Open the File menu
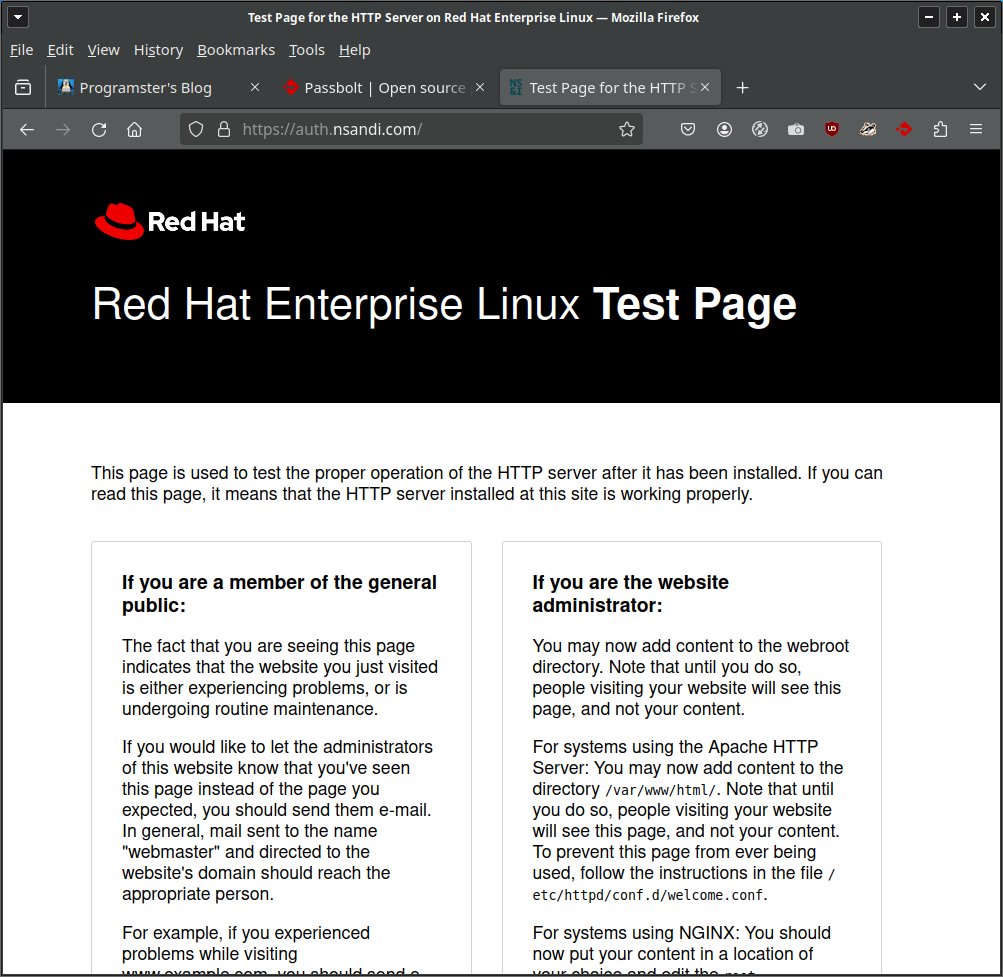Screen dimensions: 1003x977 [21, 50]
